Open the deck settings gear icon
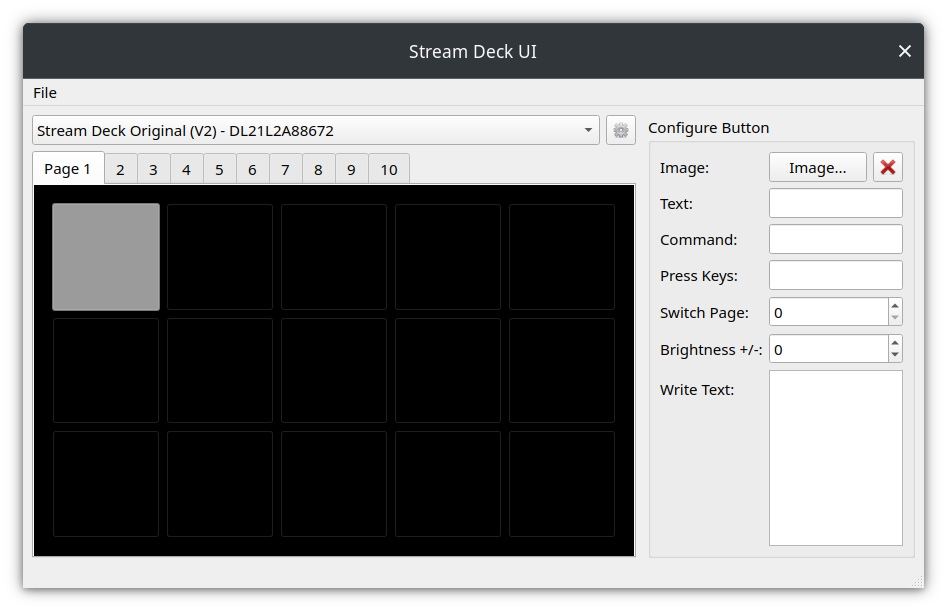 pyautogui.click(x=620, y=130)
